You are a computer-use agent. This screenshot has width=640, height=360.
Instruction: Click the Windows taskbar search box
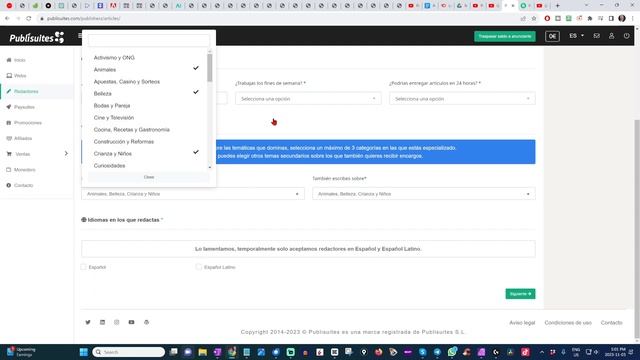129,352
